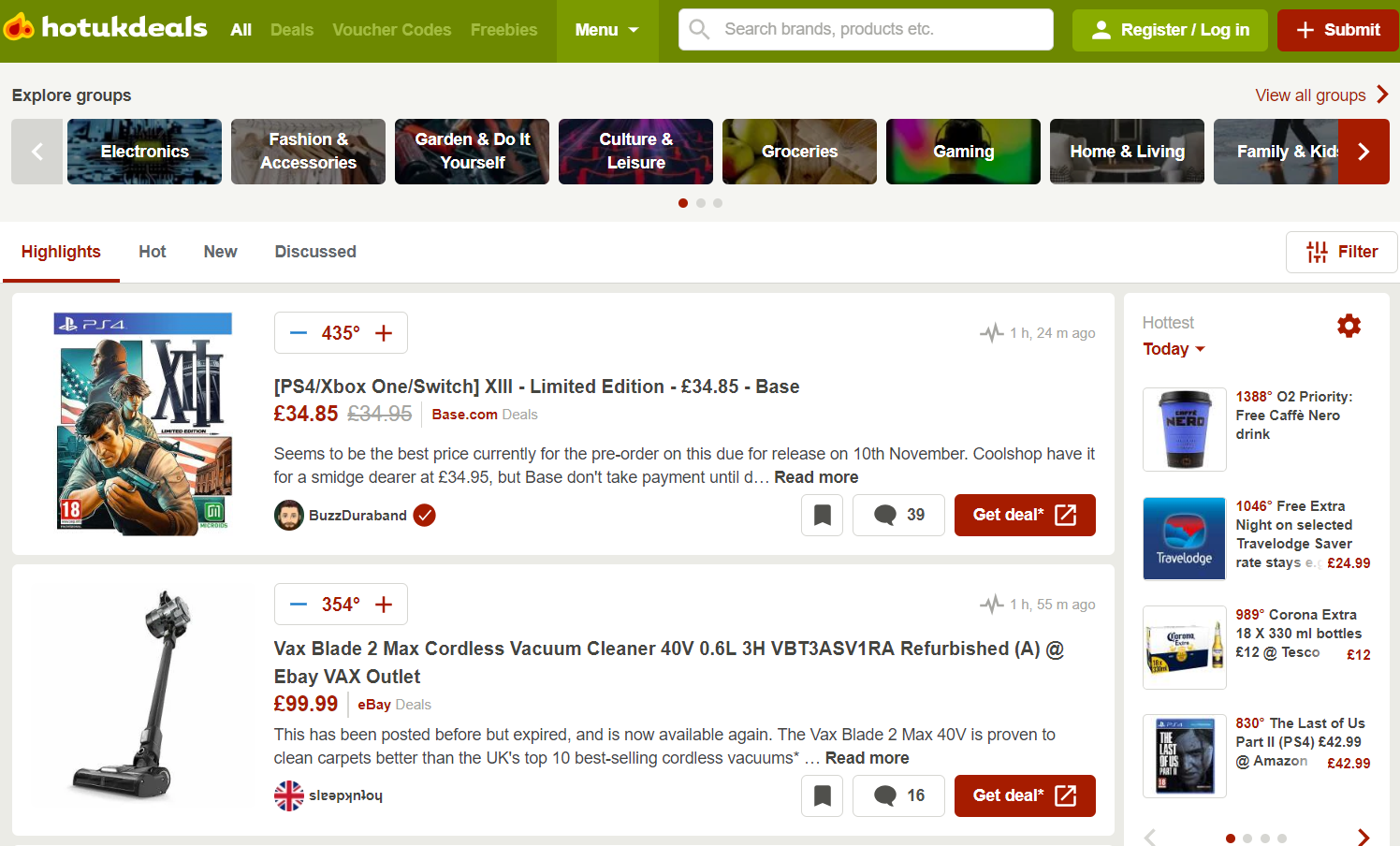Select All in the top navigation
This screenshot has height=846, width=1400.
click(241, 30)
